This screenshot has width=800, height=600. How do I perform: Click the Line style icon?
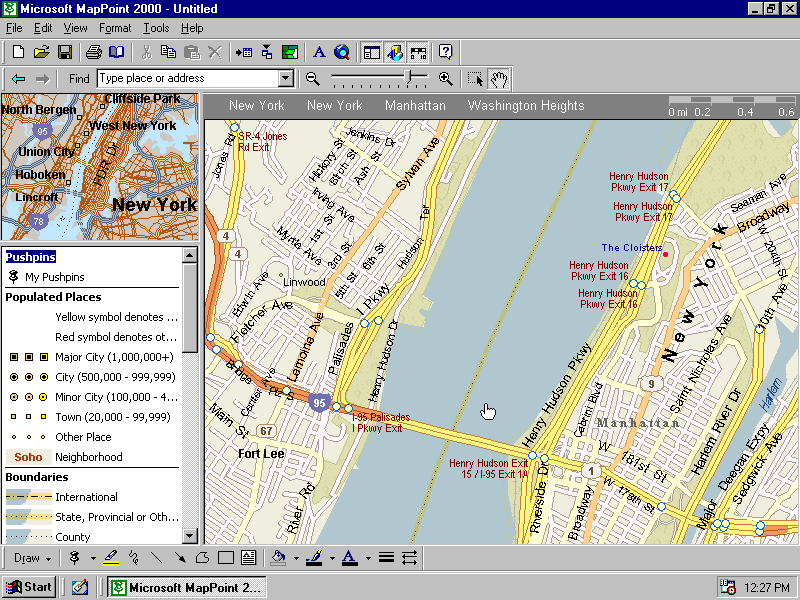click(x=386, y=558)
